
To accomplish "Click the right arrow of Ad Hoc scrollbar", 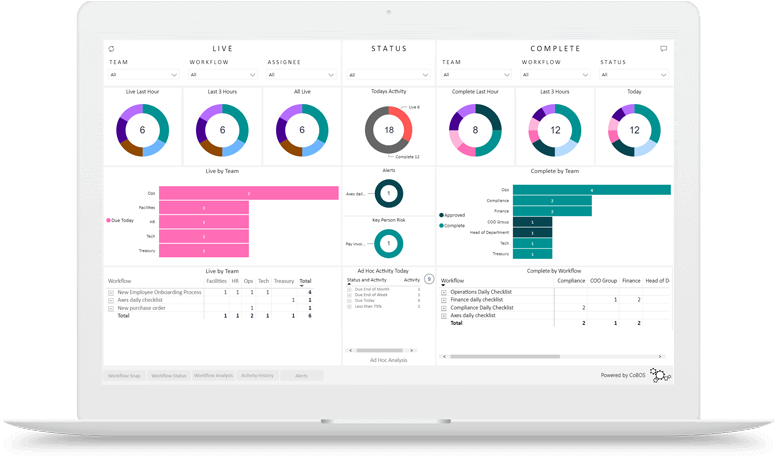I will point(411,350).
